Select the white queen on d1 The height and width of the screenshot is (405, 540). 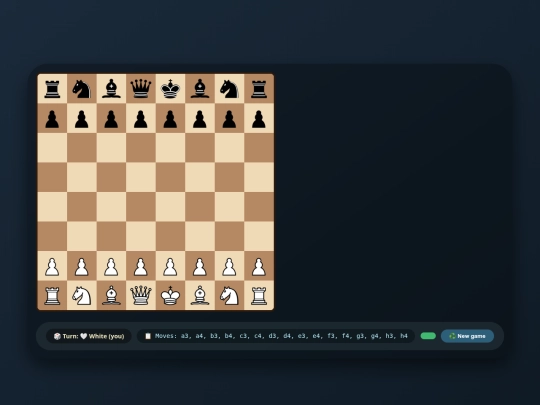[141, 295]
